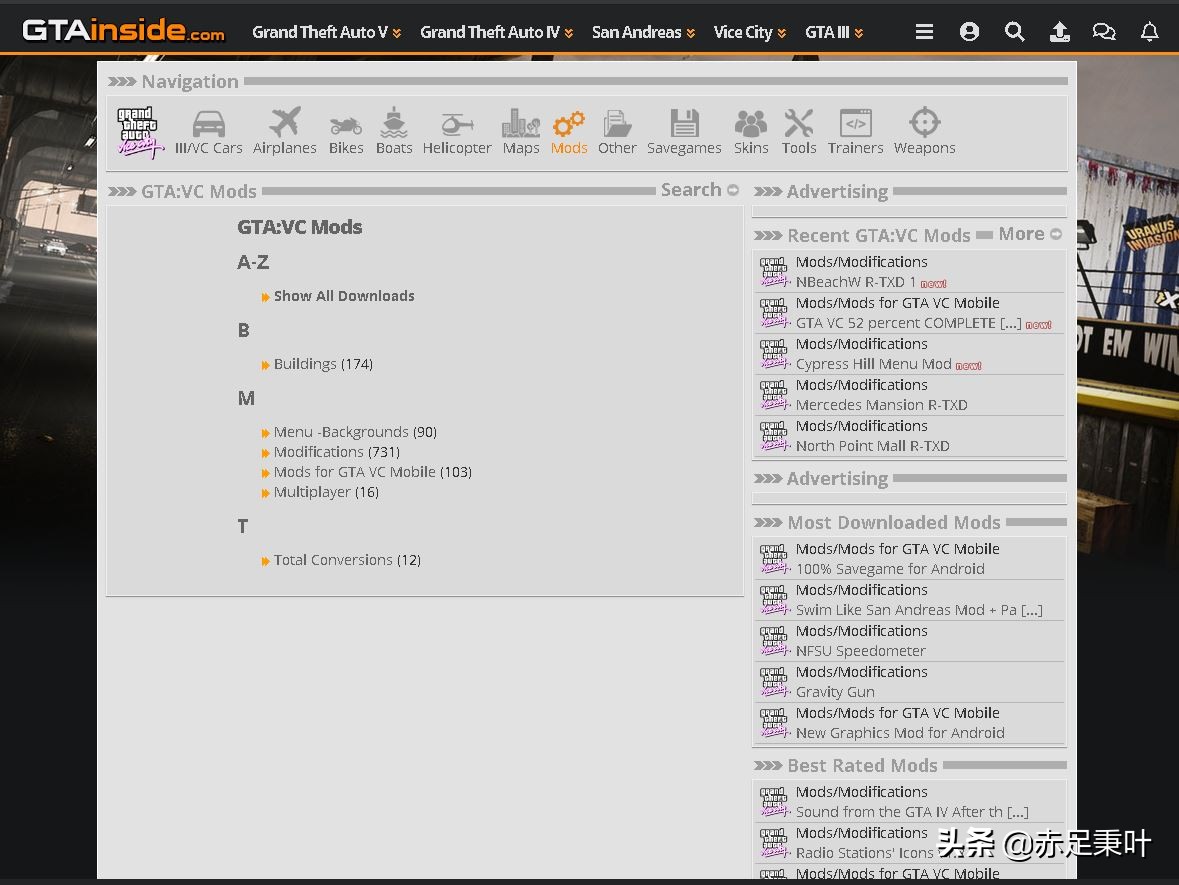
Task: Open Show All Downloads link
Action: 343,296
